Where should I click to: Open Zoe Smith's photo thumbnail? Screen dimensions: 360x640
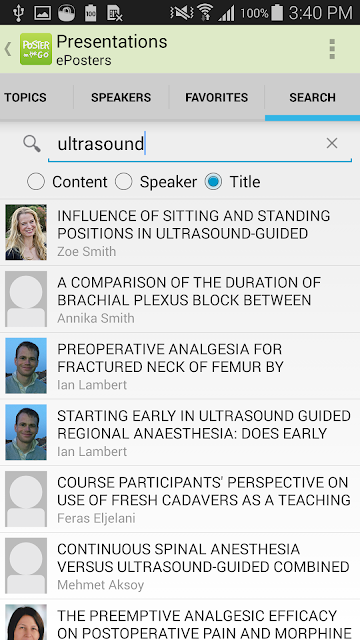(x=26, y=232)
